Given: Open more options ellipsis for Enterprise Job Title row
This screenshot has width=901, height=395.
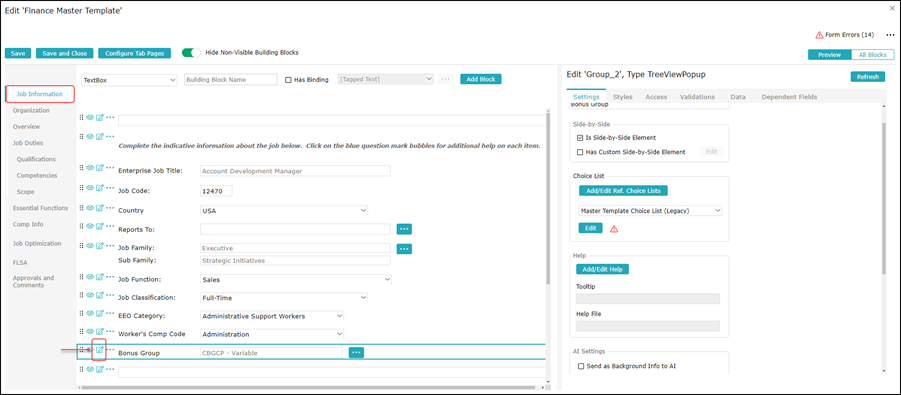Looking at the screenshot, I should coord(110,167).
